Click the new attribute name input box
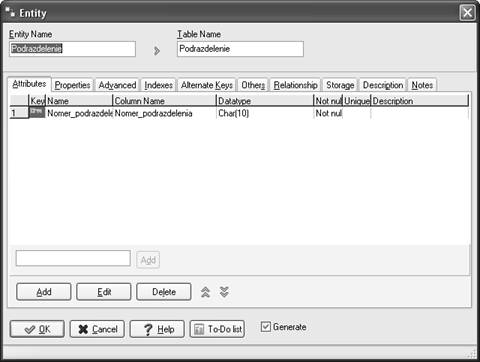Screen dimensions: 480x362 73,258
